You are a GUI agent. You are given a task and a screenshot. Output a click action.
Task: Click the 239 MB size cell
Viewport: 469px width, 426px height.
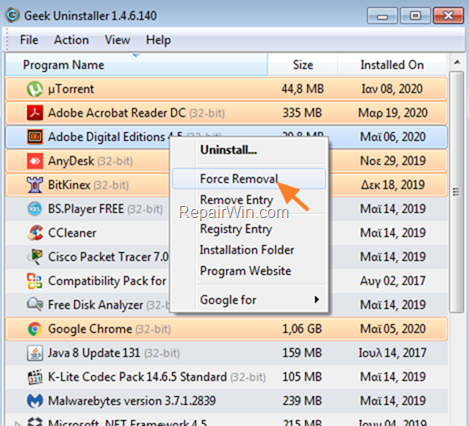coord(302,401)
